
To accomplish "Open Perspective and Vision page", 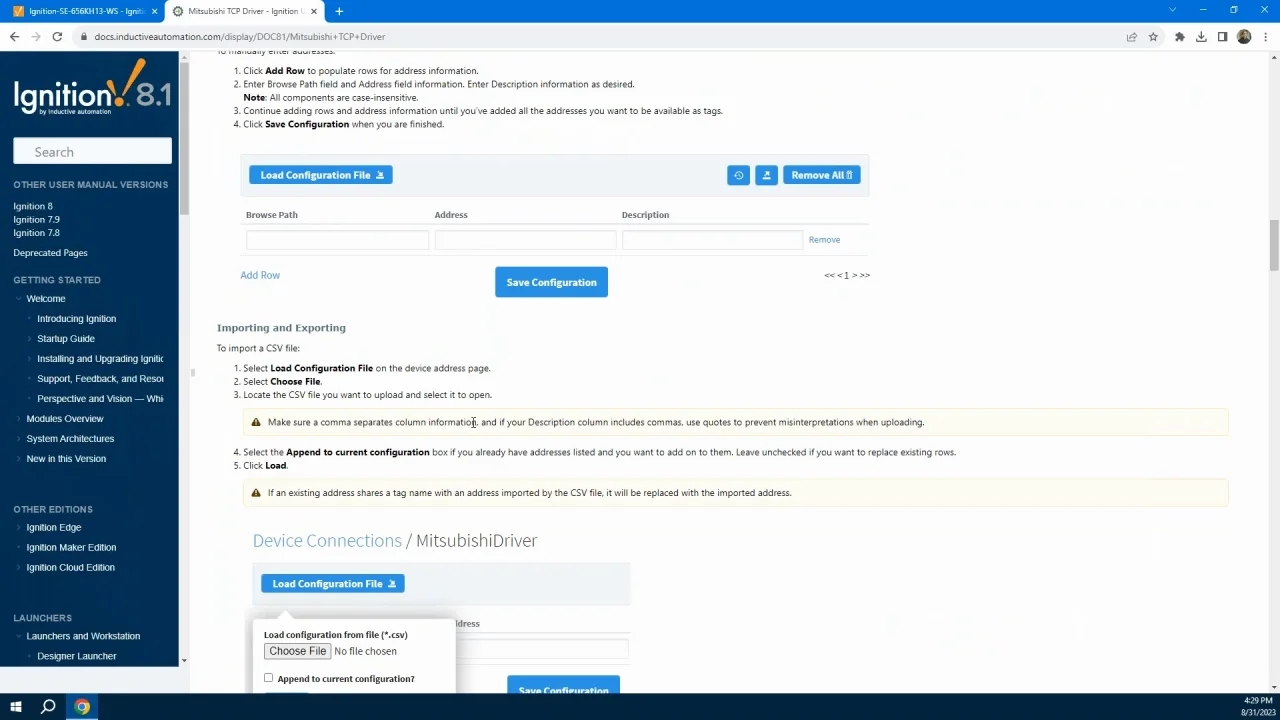I will pos(100,399).
